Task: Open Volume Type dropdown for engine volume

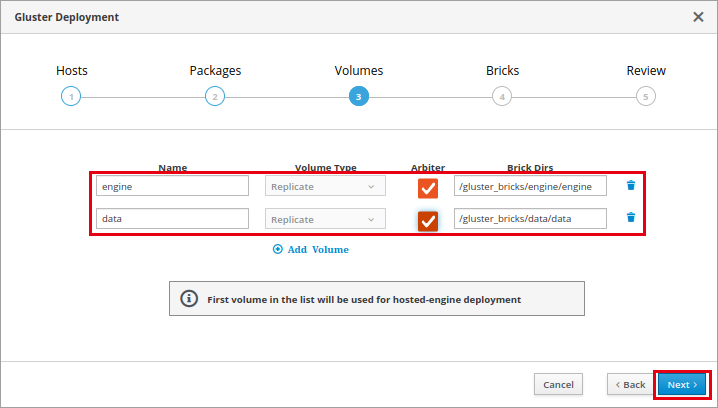Action: pos(325,186)
